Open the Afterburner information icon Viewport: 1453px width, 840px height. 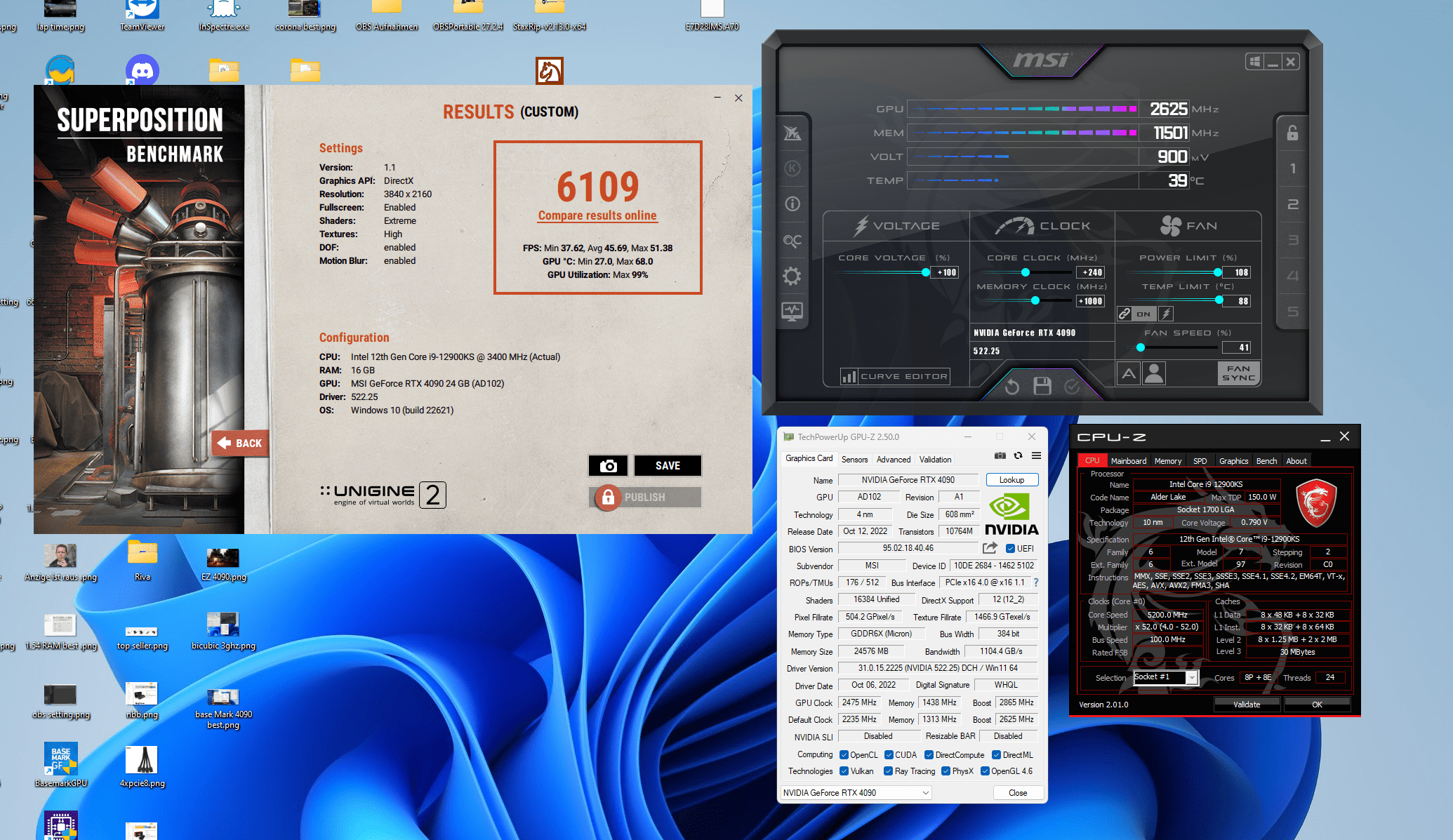[792, 204]
